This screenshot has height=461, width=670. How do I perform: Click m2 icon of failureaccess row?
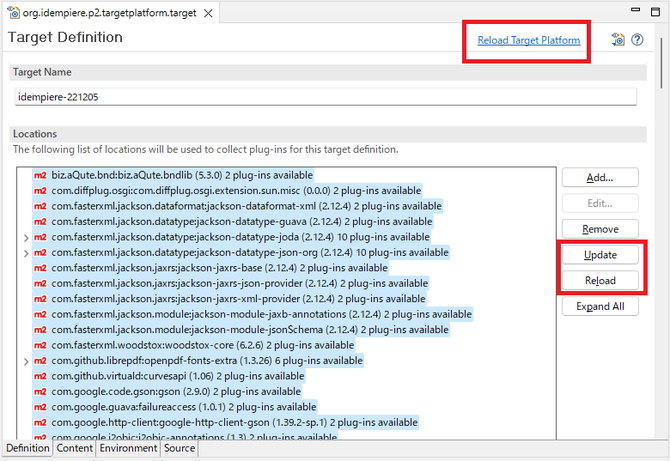pyautogui.click(x=40, y=407)
